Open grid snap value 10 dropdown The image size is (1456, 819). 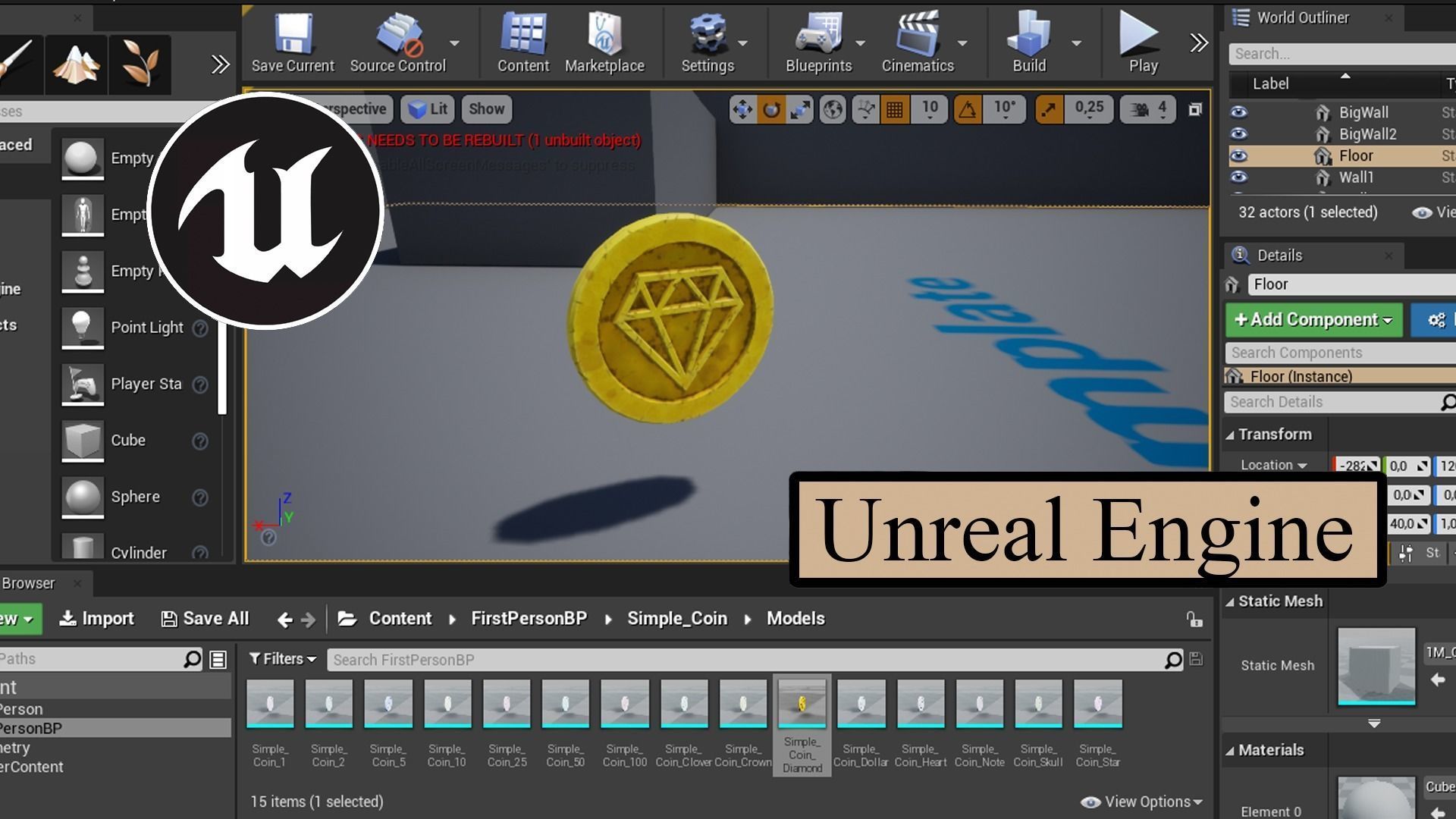(930, 109)
